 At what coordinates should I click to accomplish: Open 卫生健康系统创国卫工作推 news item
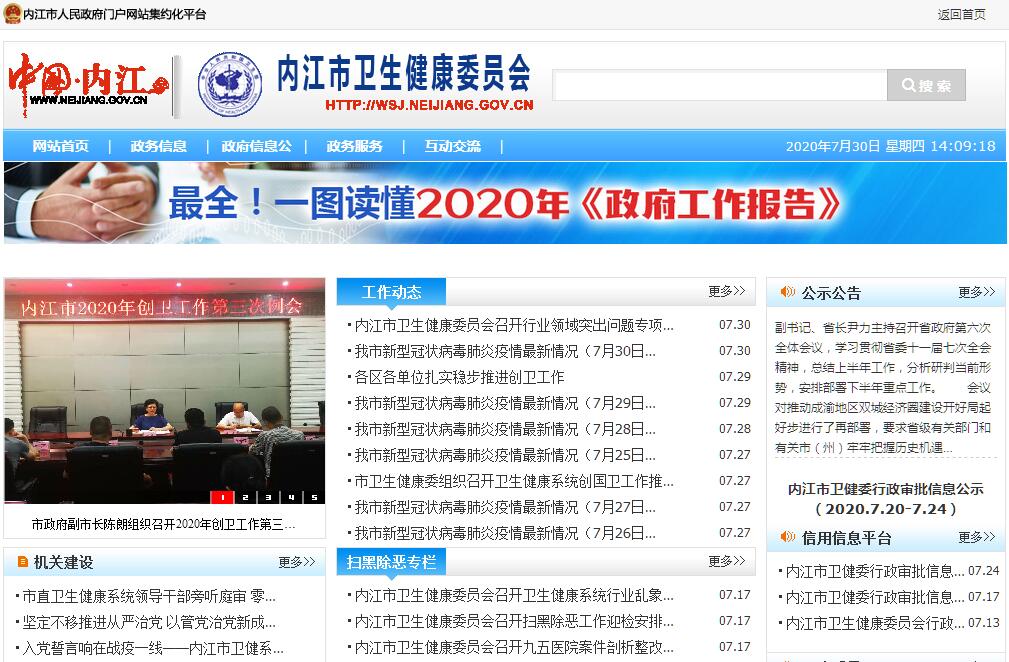pyautogui.click(x=514, y=481)
